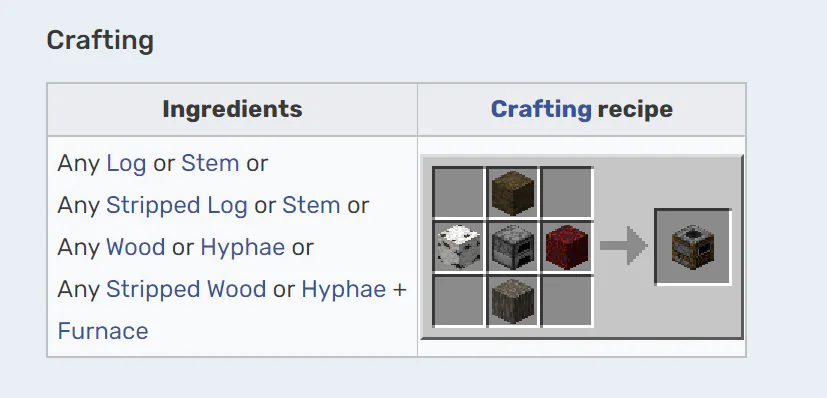Open the Crafting link in table header

pyautogui.click(x=541, y=110)
